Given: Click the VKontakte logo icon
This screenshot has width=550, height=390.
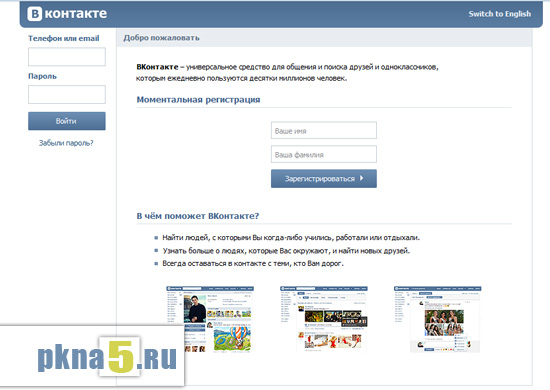Looking at the screenshot, I should [x=34, y=14].
